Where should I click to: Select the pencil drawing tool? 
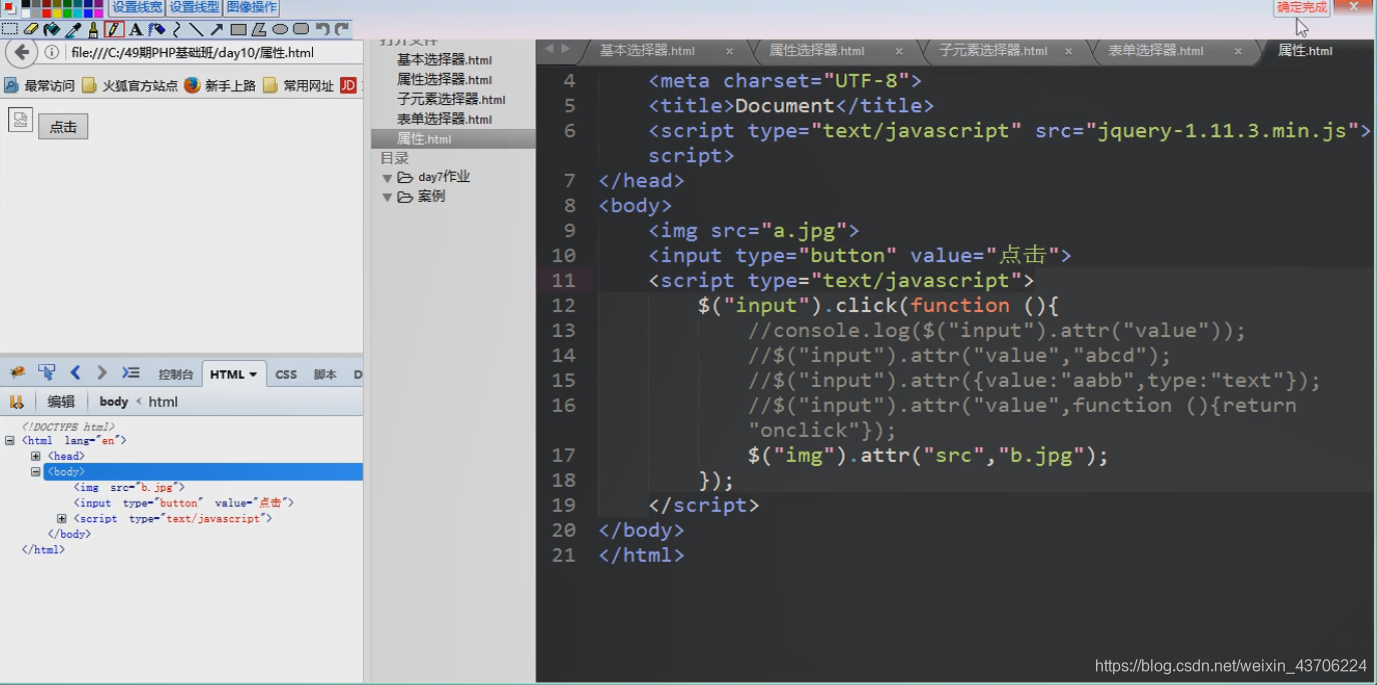tap(114, 29)
